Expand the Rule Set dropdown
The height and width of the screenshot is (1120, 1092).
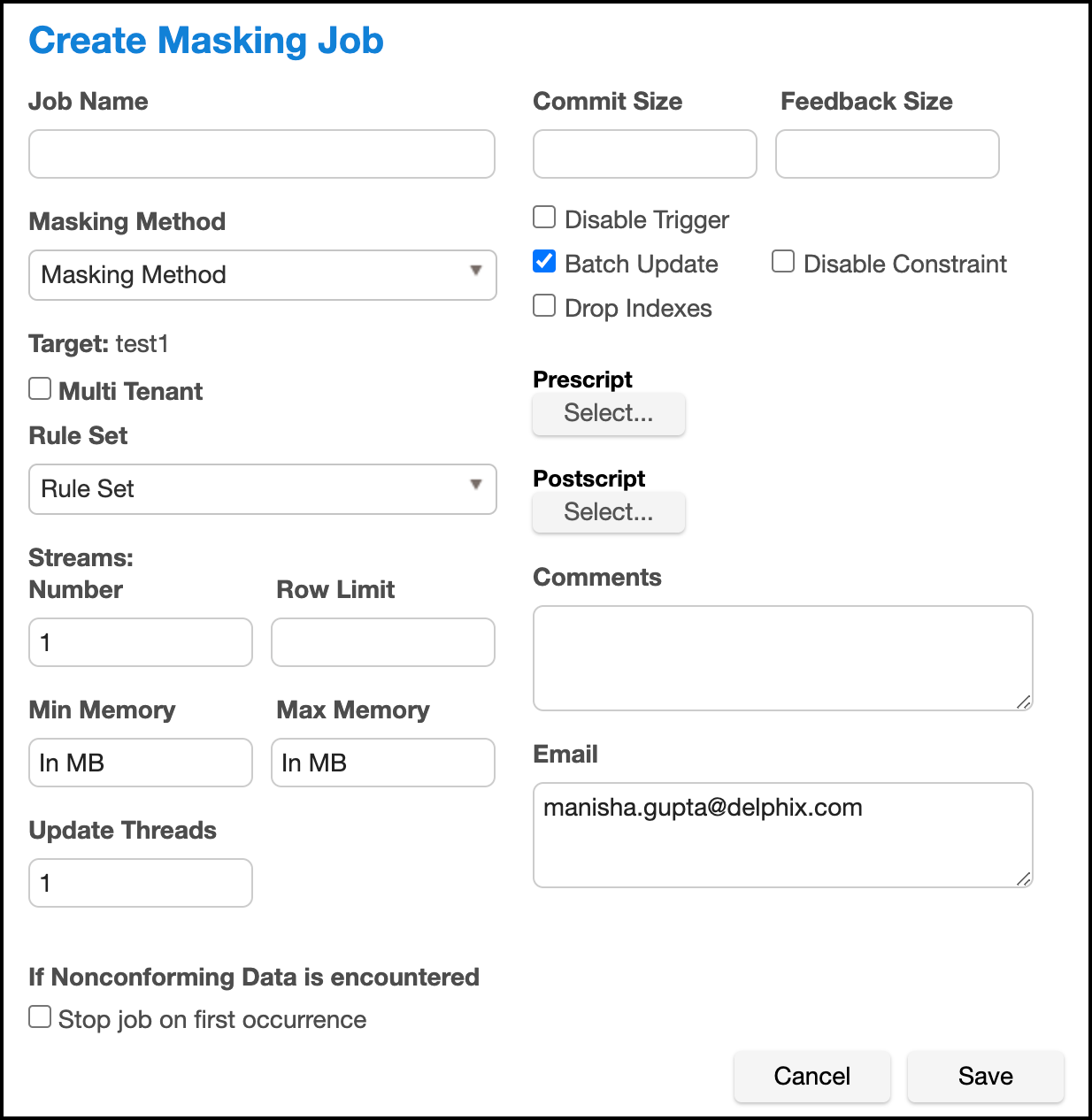[x=262, y=489]
